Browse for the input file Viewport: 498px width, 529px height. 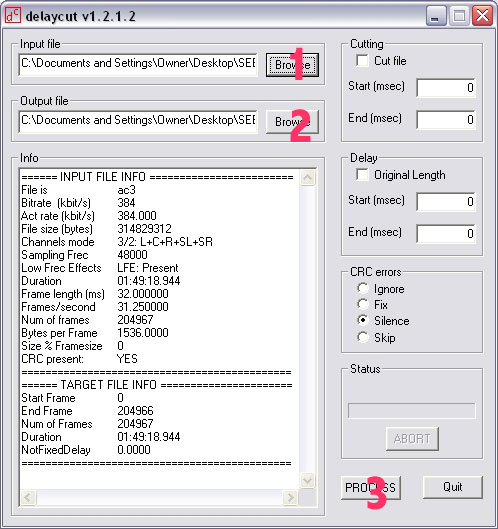292,65
